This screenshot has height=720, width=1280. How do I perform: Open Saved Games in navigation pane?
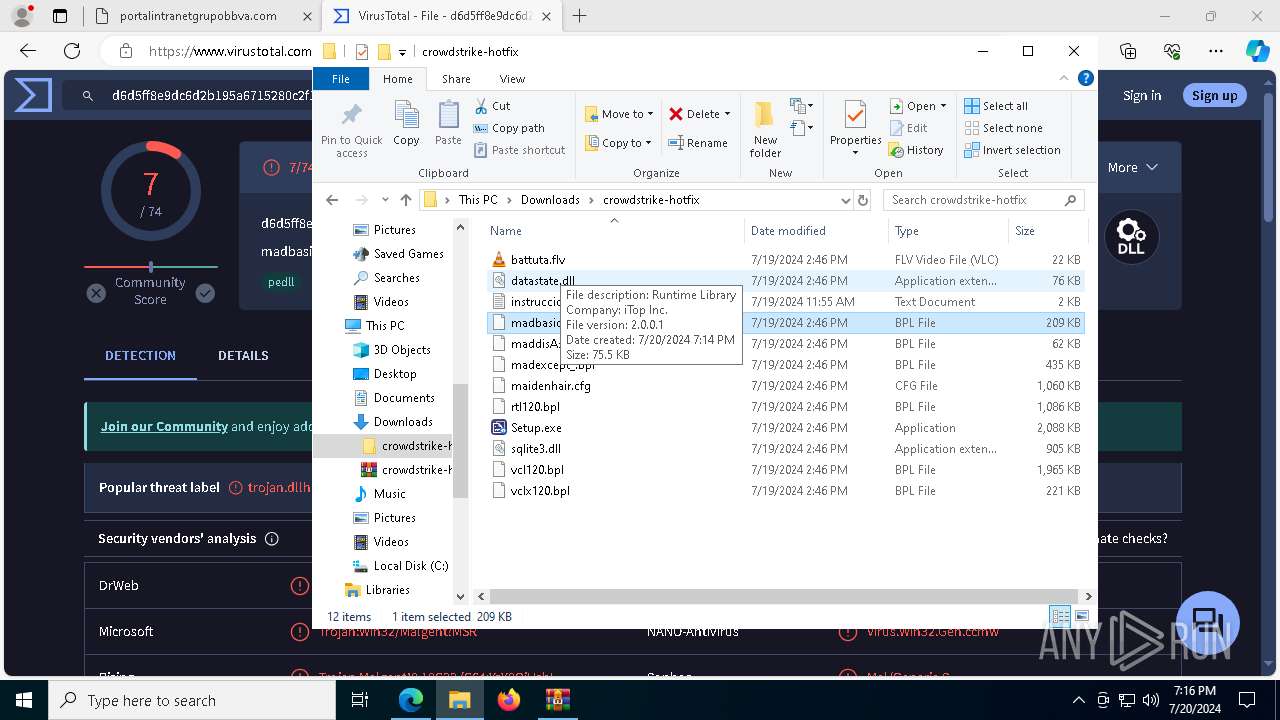[x=398, y=254]
